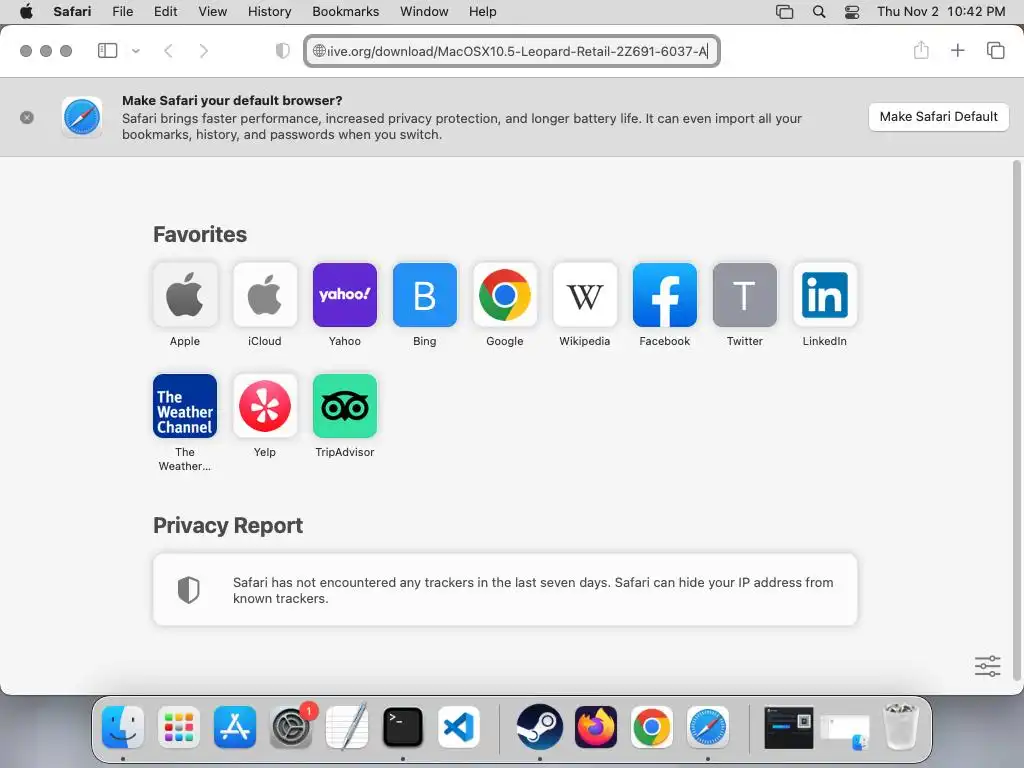1024x768 pixels.
Task: Open the Yahoo favorite
Action: 345,295
